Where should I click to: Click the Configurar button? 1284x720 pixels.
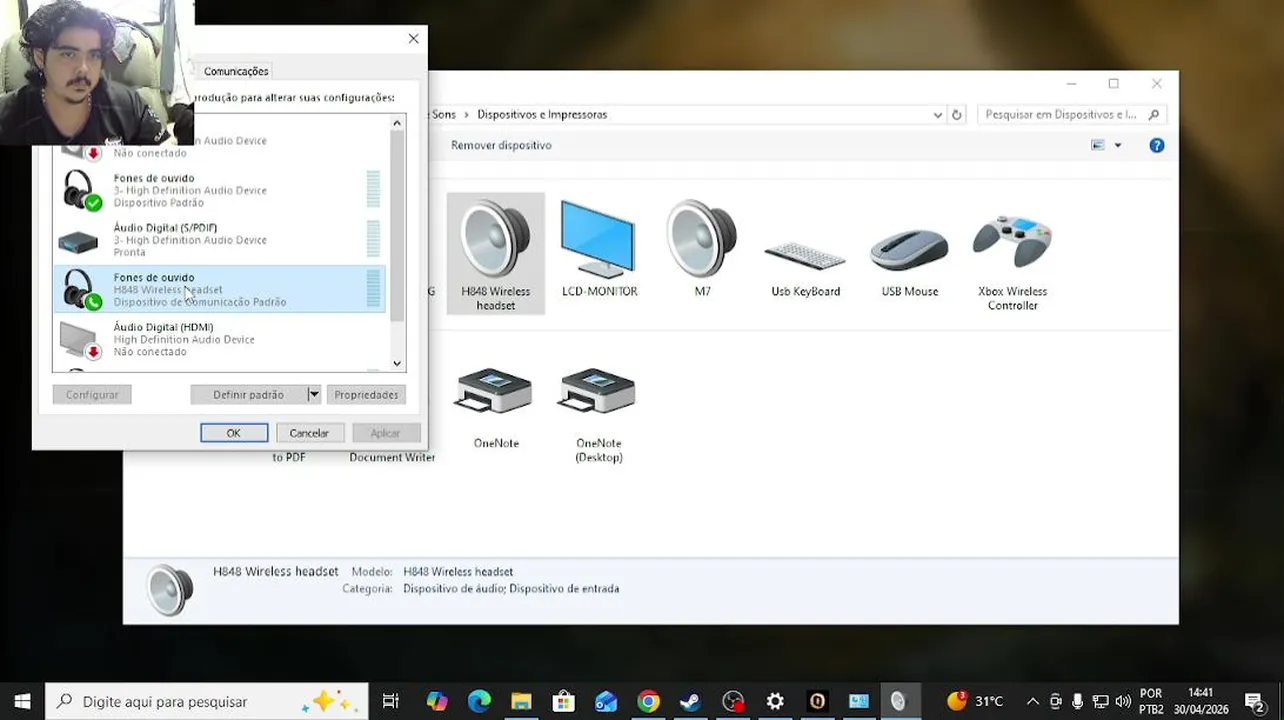coord(92,394)
